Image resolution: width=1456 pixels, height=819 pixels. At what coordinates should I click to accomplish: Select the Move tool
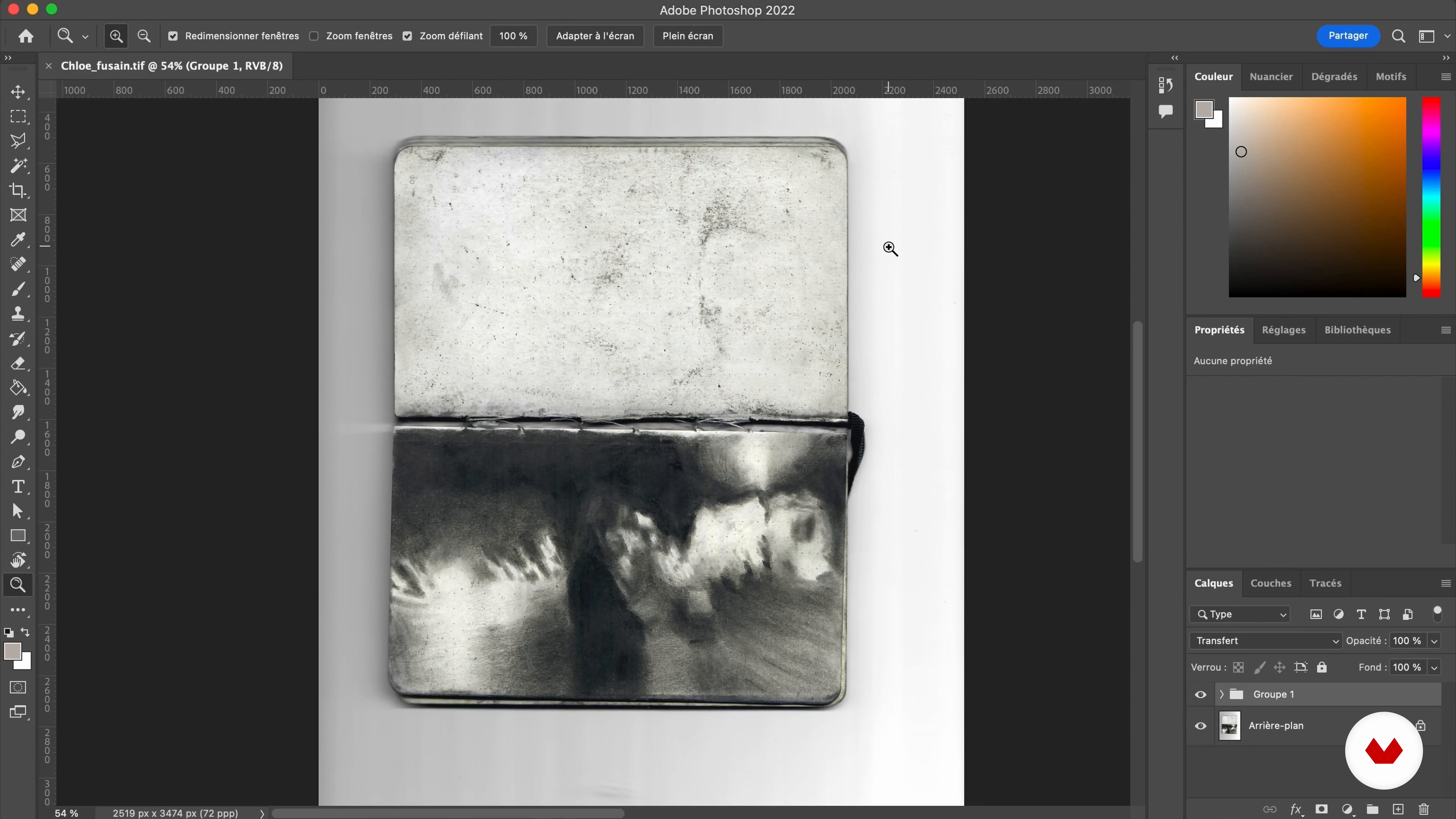pyautogui.click(x=18, y=92)
